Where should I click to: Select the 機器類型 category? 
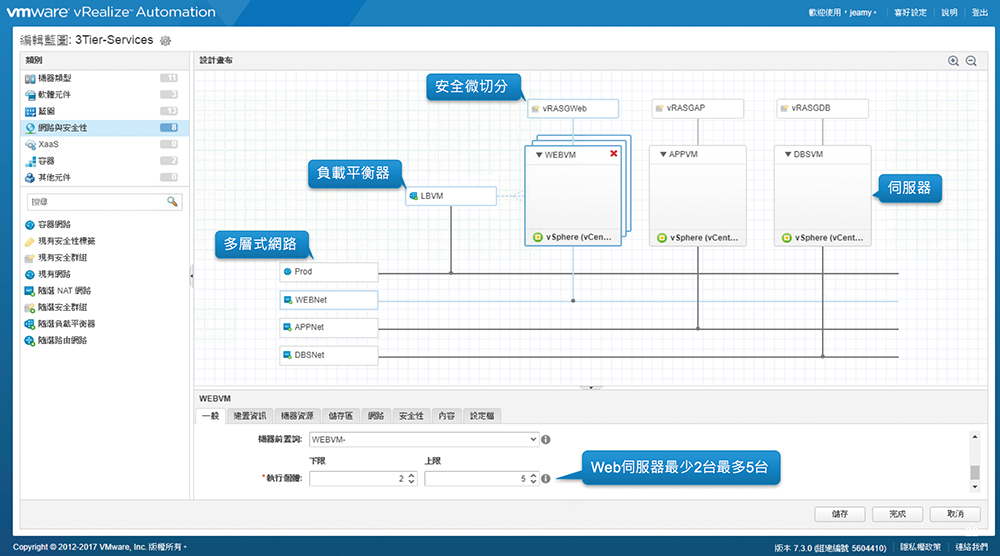pos(105,78)
